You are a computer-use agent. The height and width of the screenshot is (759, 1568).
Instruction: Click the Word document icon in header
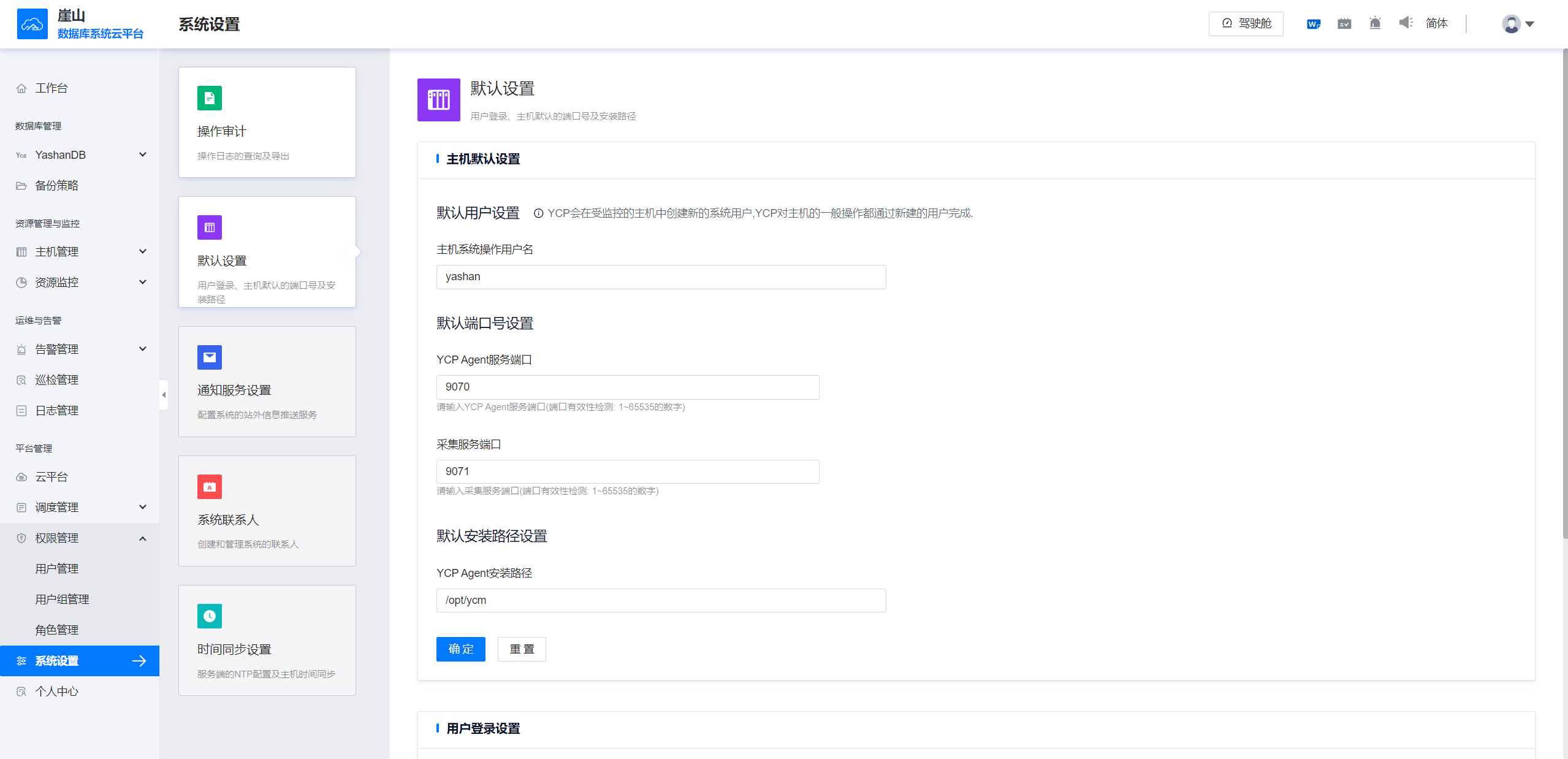tap(1313, 23)
